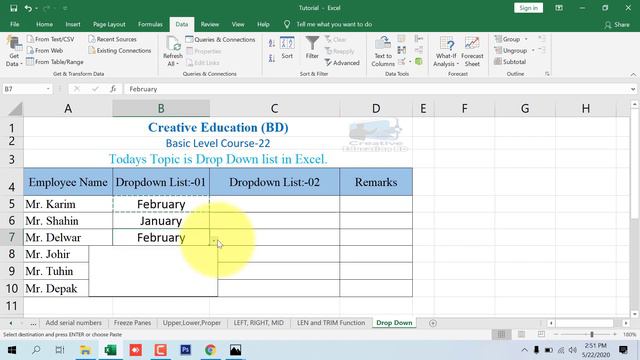Collapse the ribbon with the chevron
This screenshot has height=360, width=640.
point(633,74)
